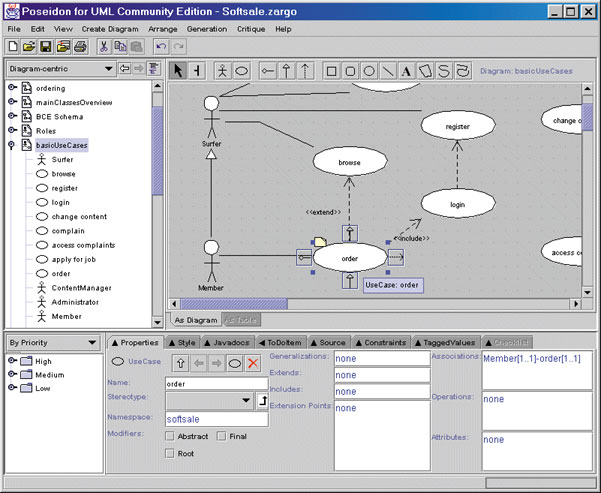Click the Copy icon in toolbar
This screenshot has width=601, height=493.
click(120, 47)
